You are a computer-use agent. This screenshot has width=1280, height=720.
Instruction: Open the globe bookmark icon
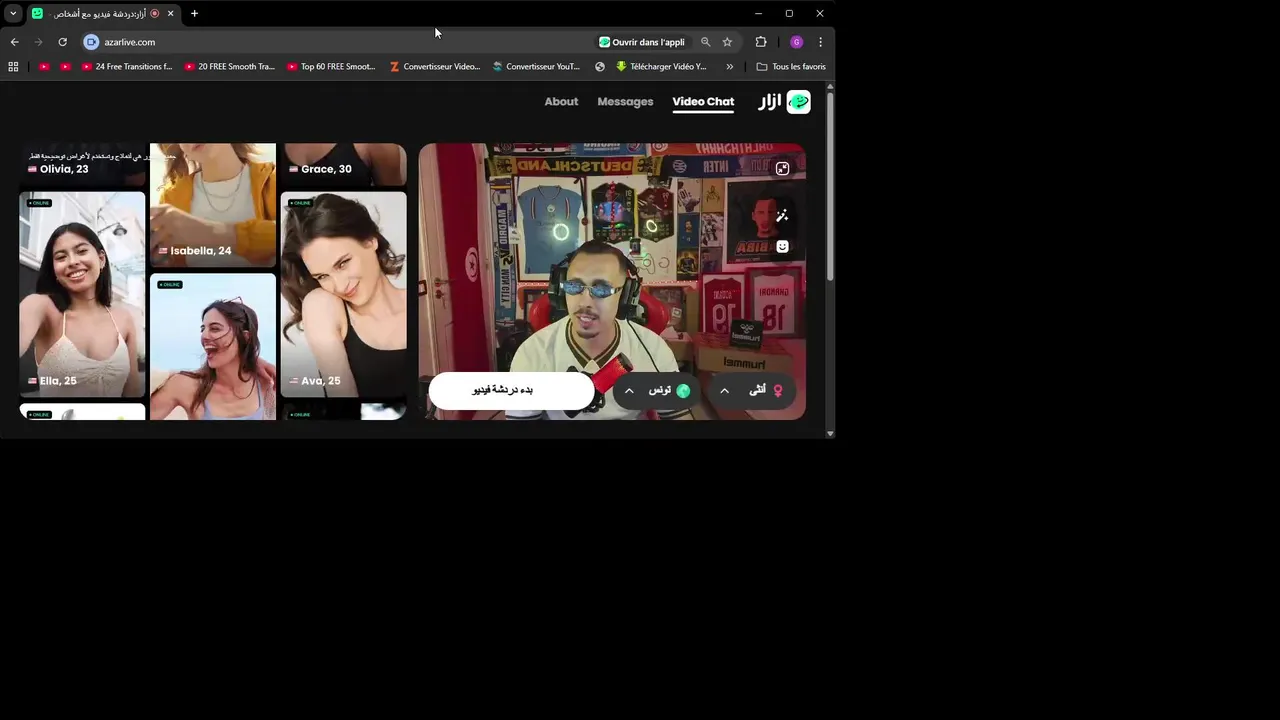(x=600, y=67)
